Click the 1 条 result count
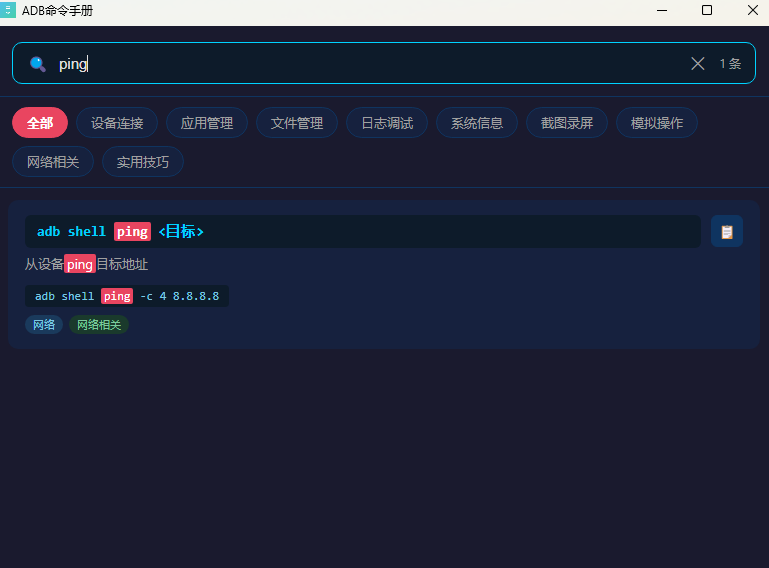This screenshot has width=769, height=568. coord(730,64)
